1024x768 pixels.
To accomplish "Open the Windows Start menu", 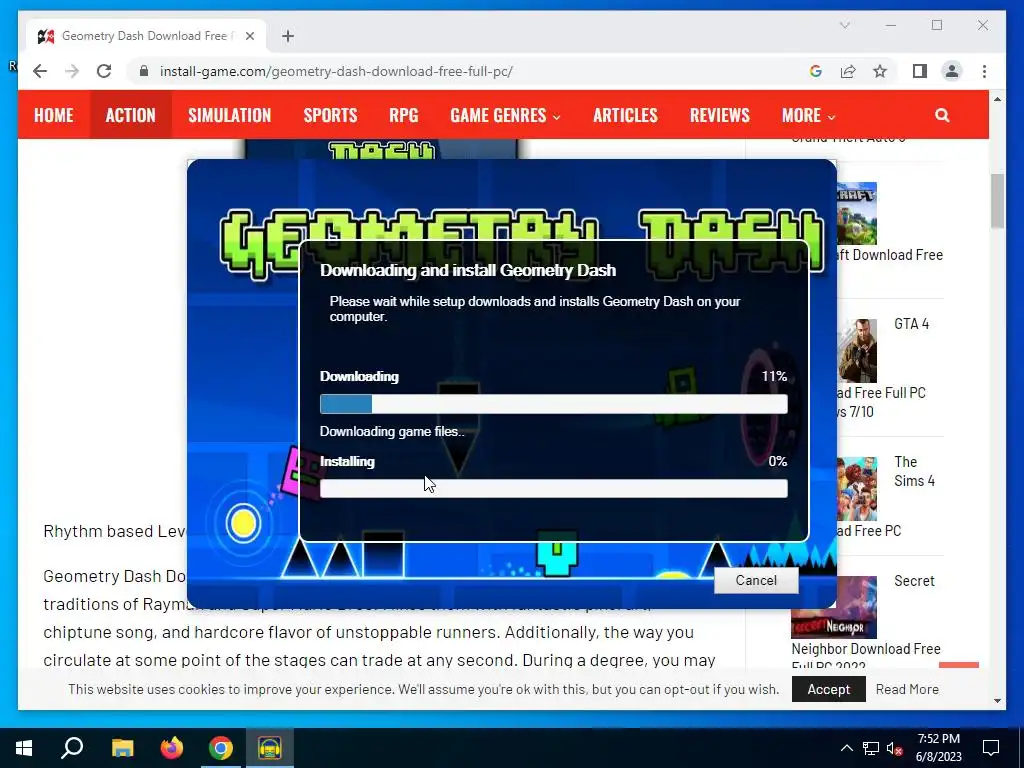I will [x=24, y=748].
